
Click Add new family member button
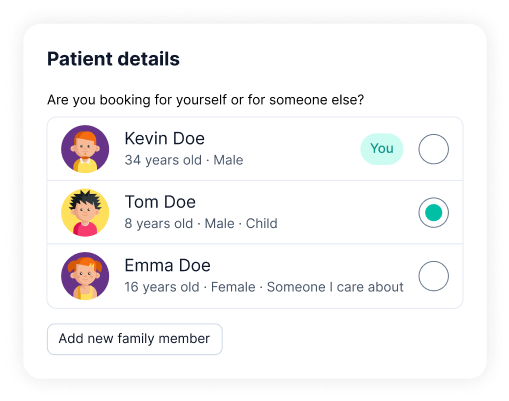[135, 339]
